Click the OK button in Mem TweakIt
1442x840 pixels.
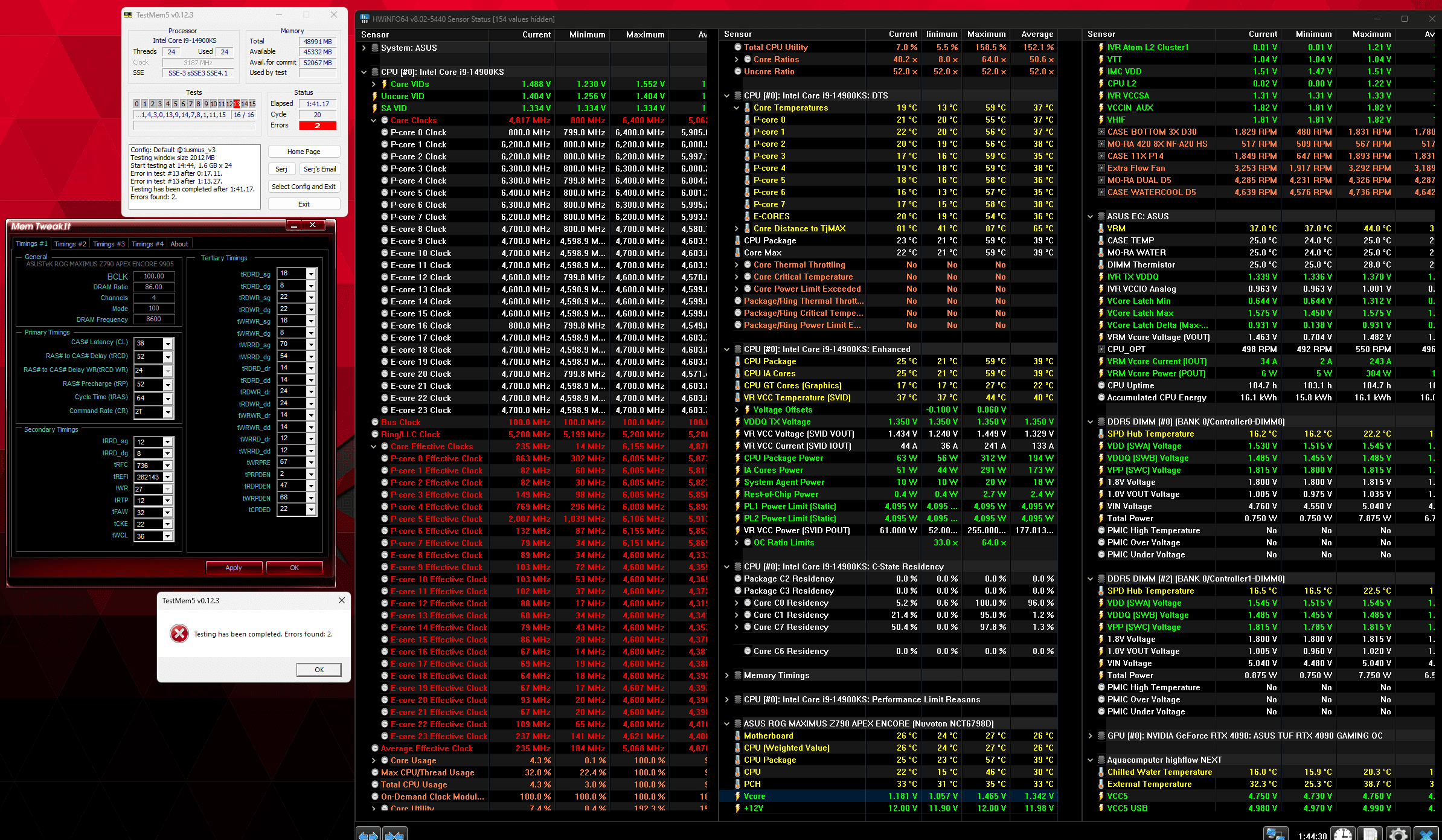[x=294, y=568]
